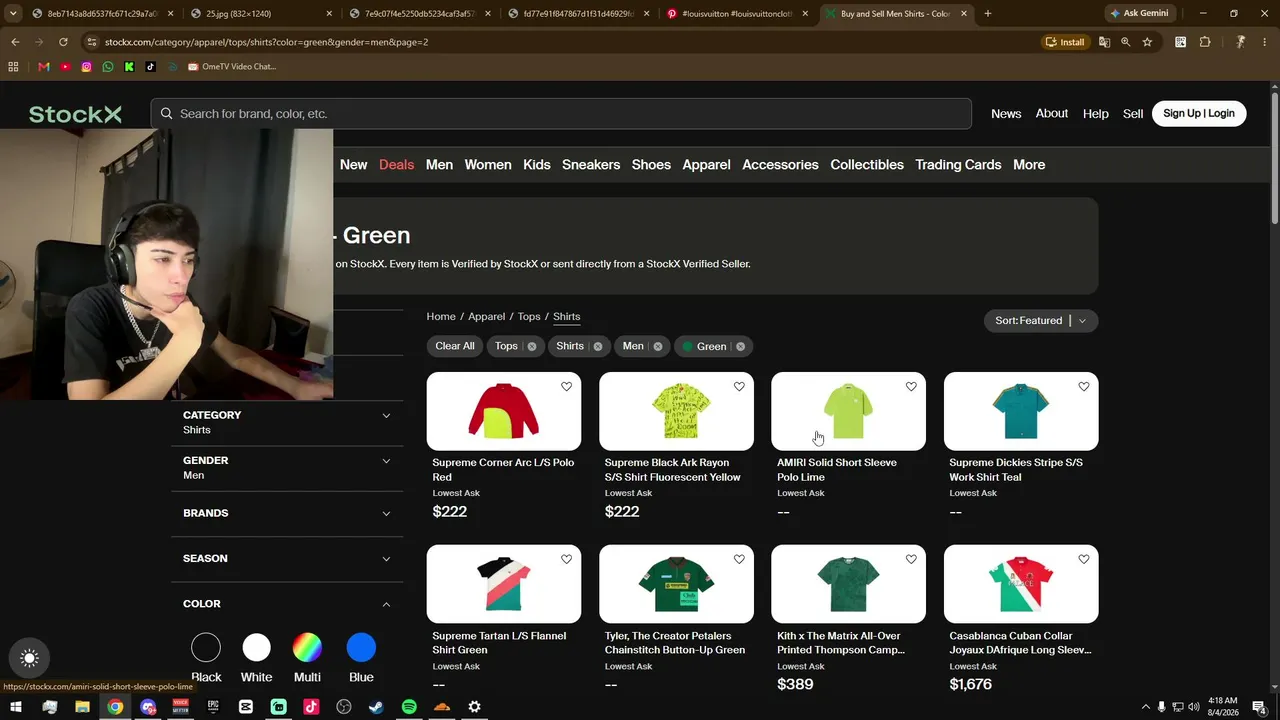Screen dimensions: 1280x720
Task: Open SoundCloud from the taskbar
Action: click(442, 707)
